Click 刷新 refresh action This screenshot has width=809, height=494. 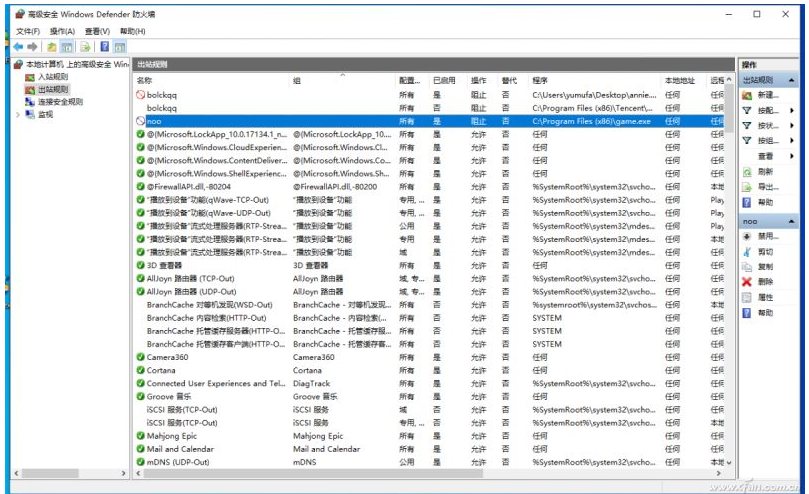tap(765, 171)
